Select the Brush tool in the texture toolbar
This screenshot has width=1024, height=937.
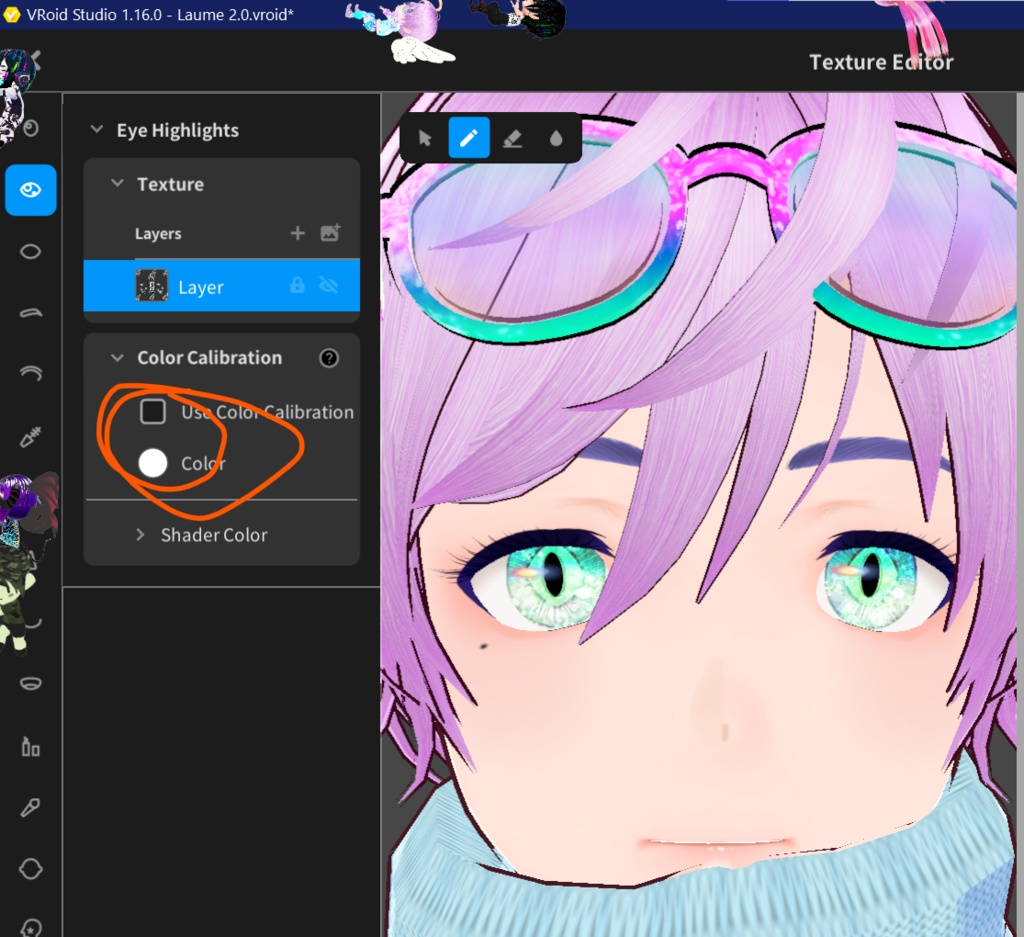[468, 137]
